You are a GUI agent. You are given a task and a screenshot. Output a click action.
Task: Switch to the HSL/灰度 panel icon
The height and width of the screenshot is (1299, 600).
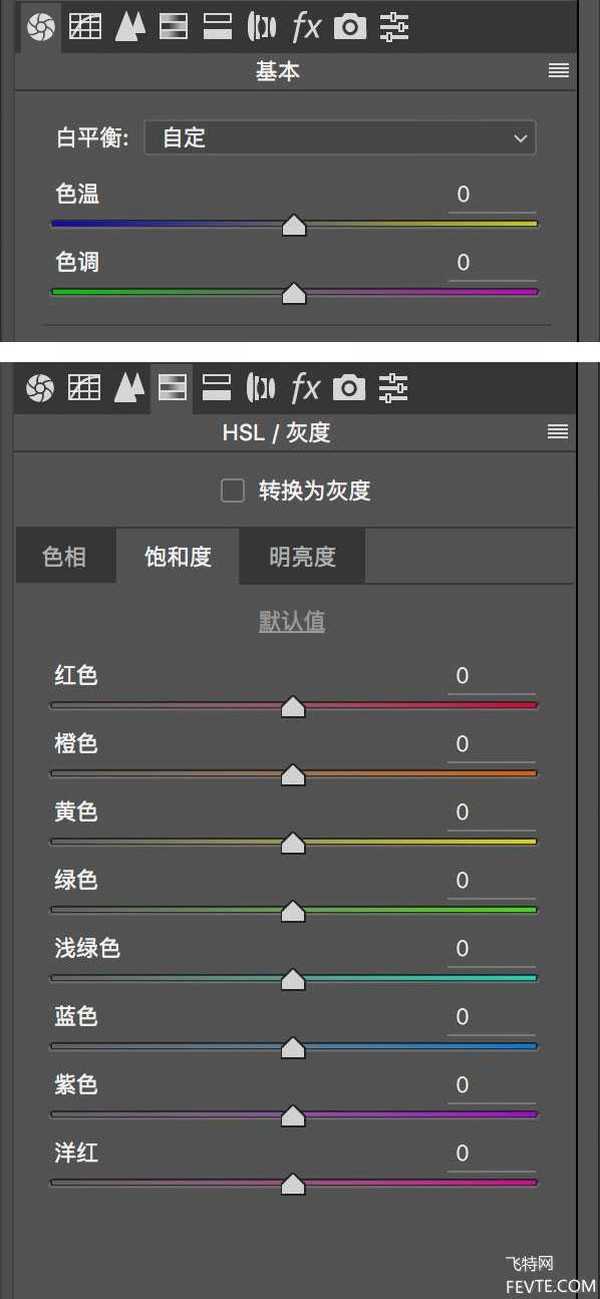173,388
